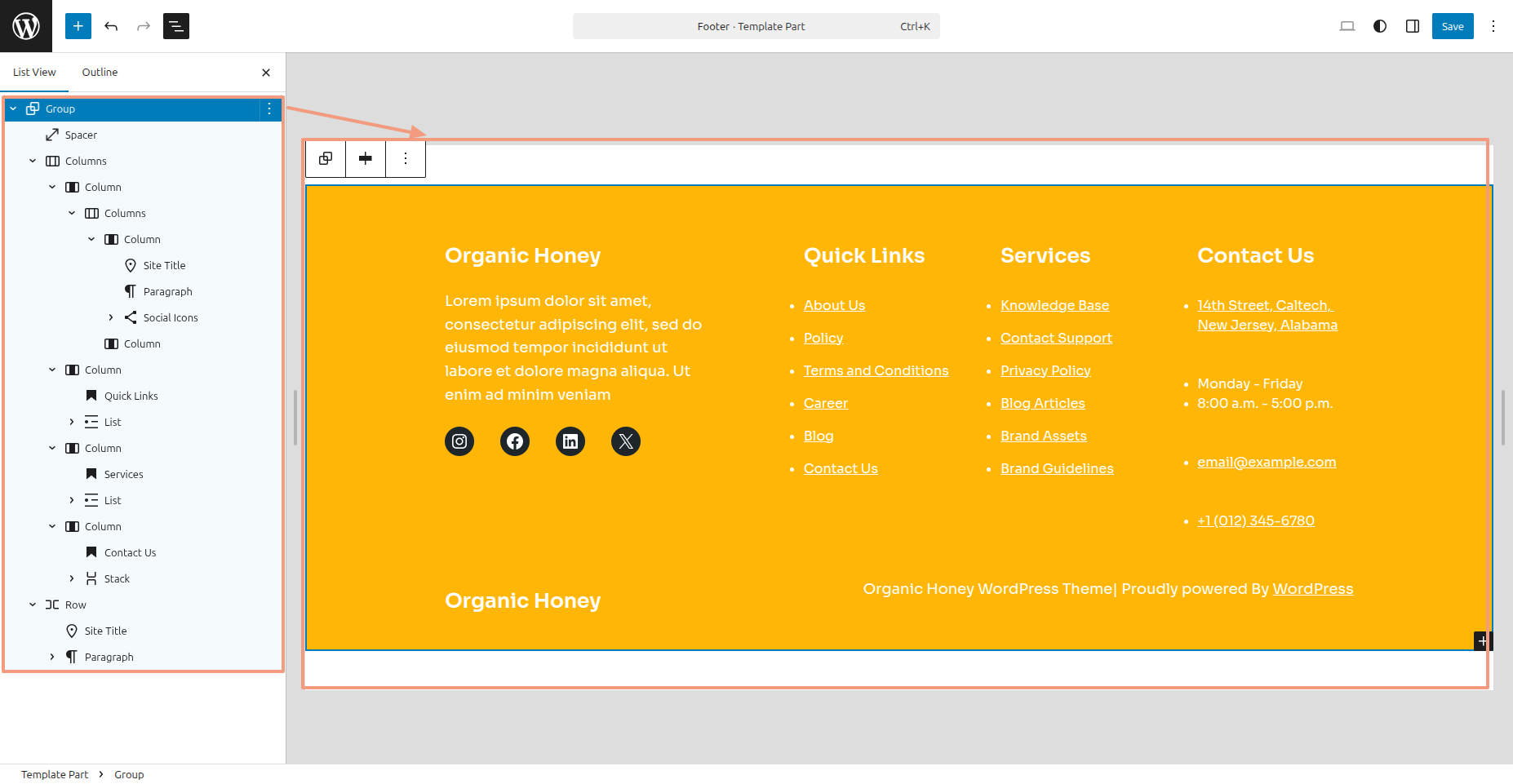Viewport: 1513px width, 784px height.
Task: Toggle the style book half-circle icon
Action: point(1380,26)
